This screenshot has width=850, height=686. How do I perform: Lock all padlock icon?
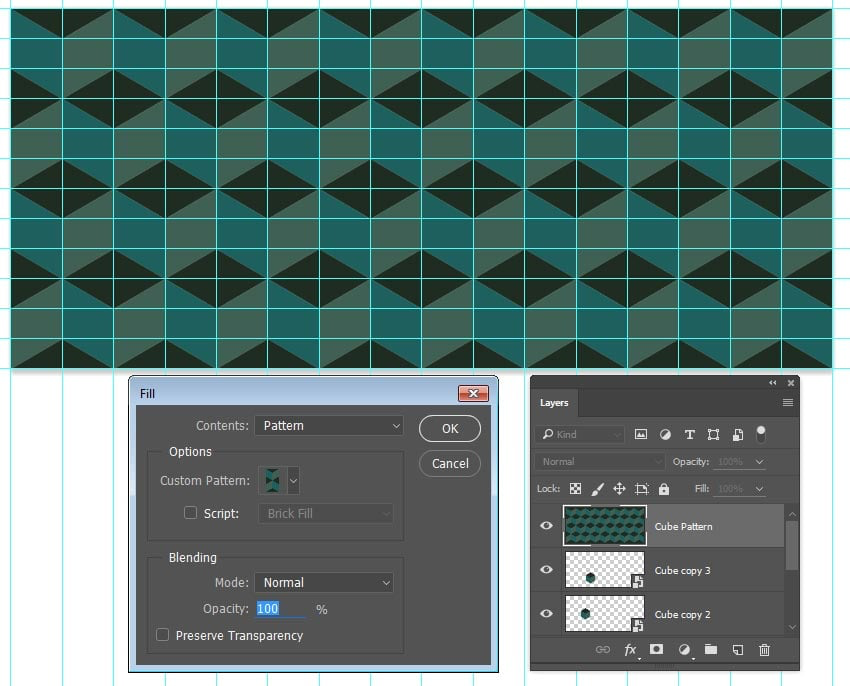(x=664, y=489)
